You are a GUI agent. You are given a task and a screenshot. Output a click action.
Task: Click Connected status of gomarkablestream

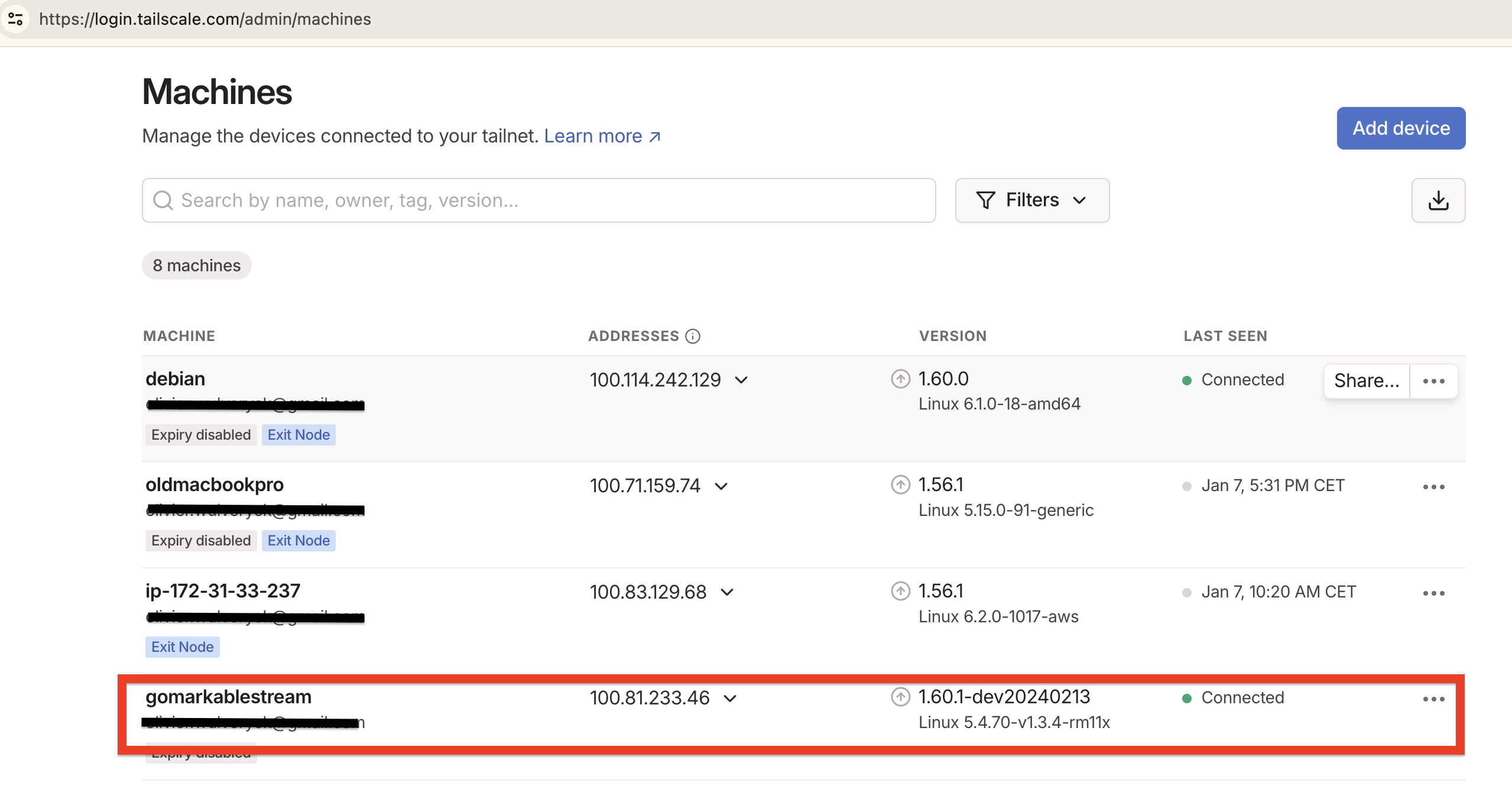(x=1242, y=698)
